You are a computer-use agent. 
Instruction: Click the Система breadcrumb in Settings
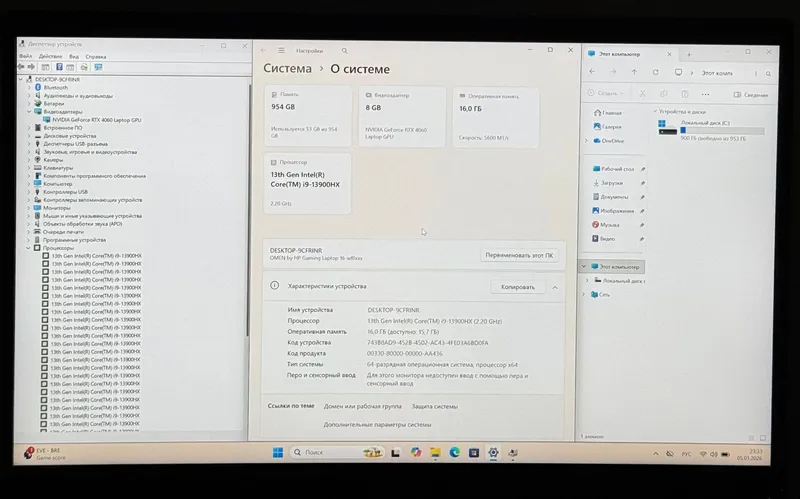tap(287, 68)
